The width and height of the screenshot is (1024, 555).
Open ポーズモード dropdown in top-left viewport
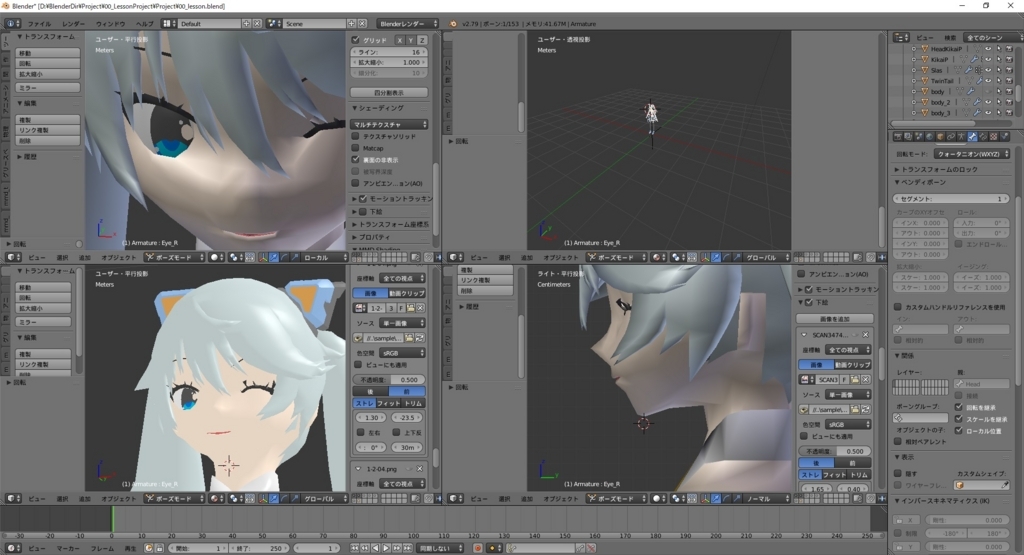174,257
